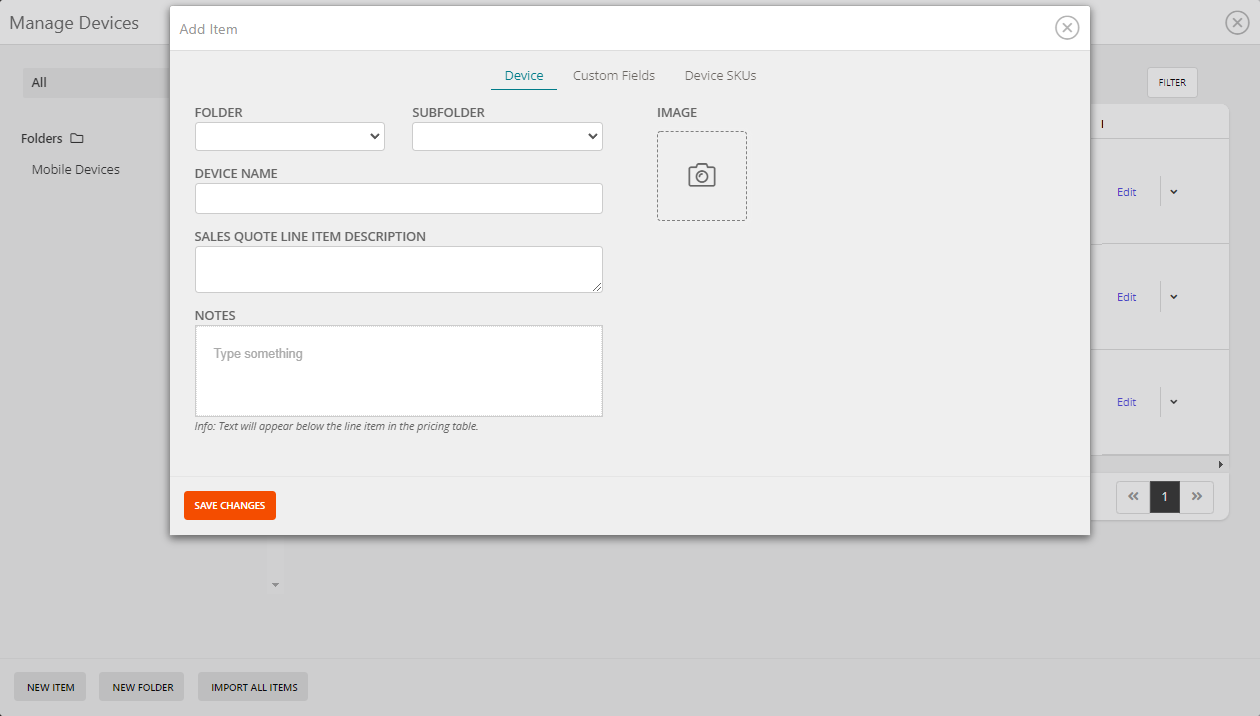The width and height of the screenshot is (1260, 716).
Task: Focus the Sales Quote Line Item Description box
Action: point(398,269)
